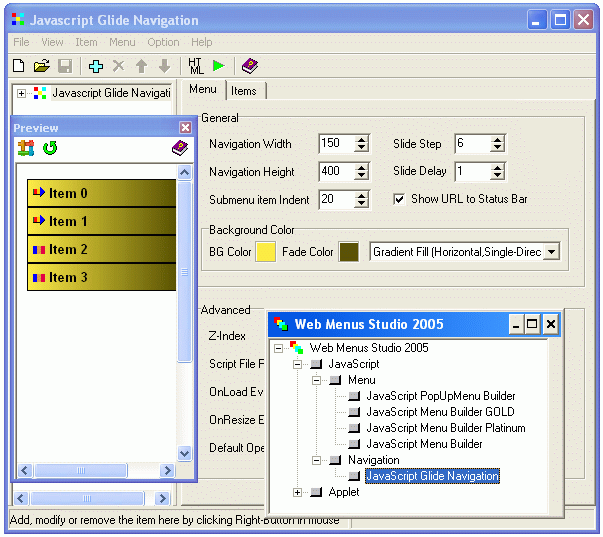
Task: Open help book in main toolbar
Action: [250, 66]
